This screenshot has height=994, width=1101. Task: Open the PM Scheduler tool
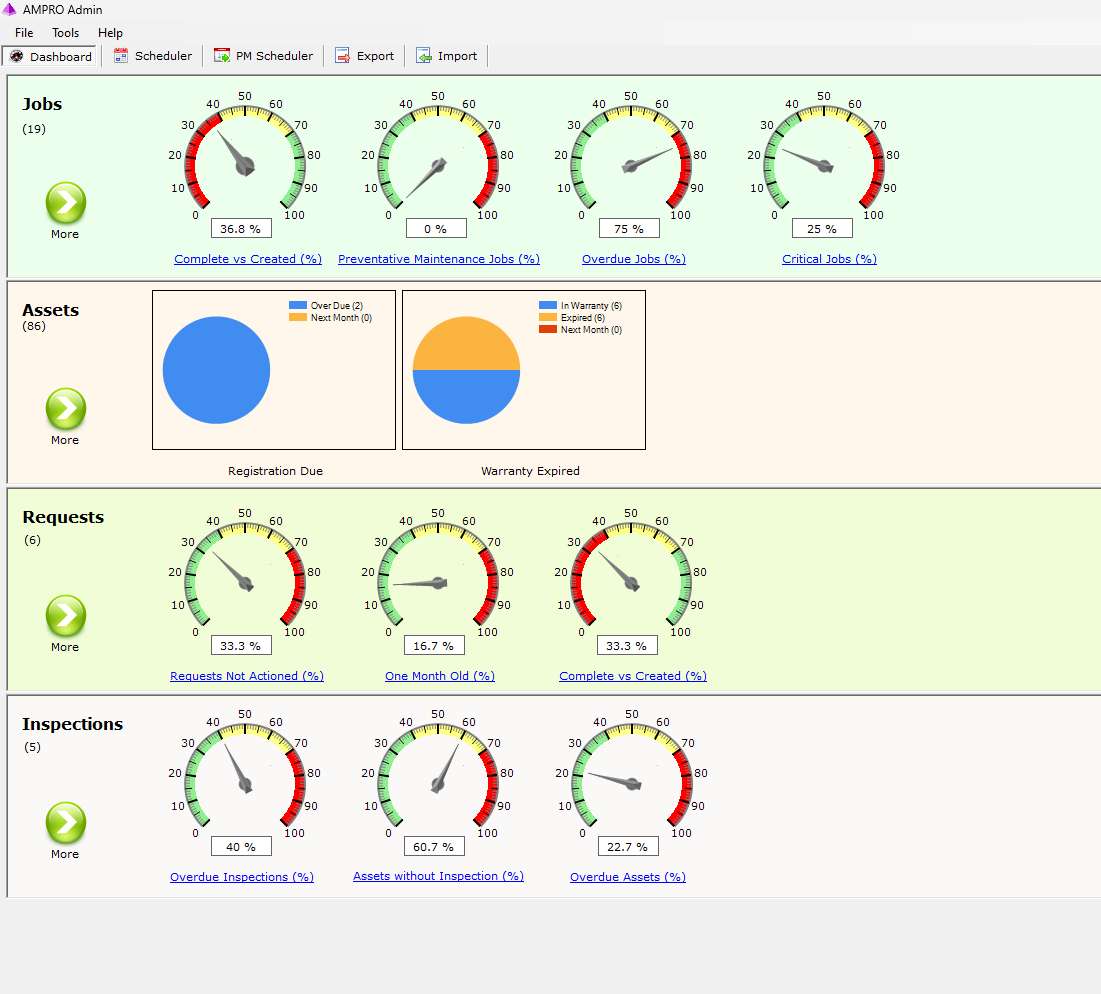(x=263, y=56)
